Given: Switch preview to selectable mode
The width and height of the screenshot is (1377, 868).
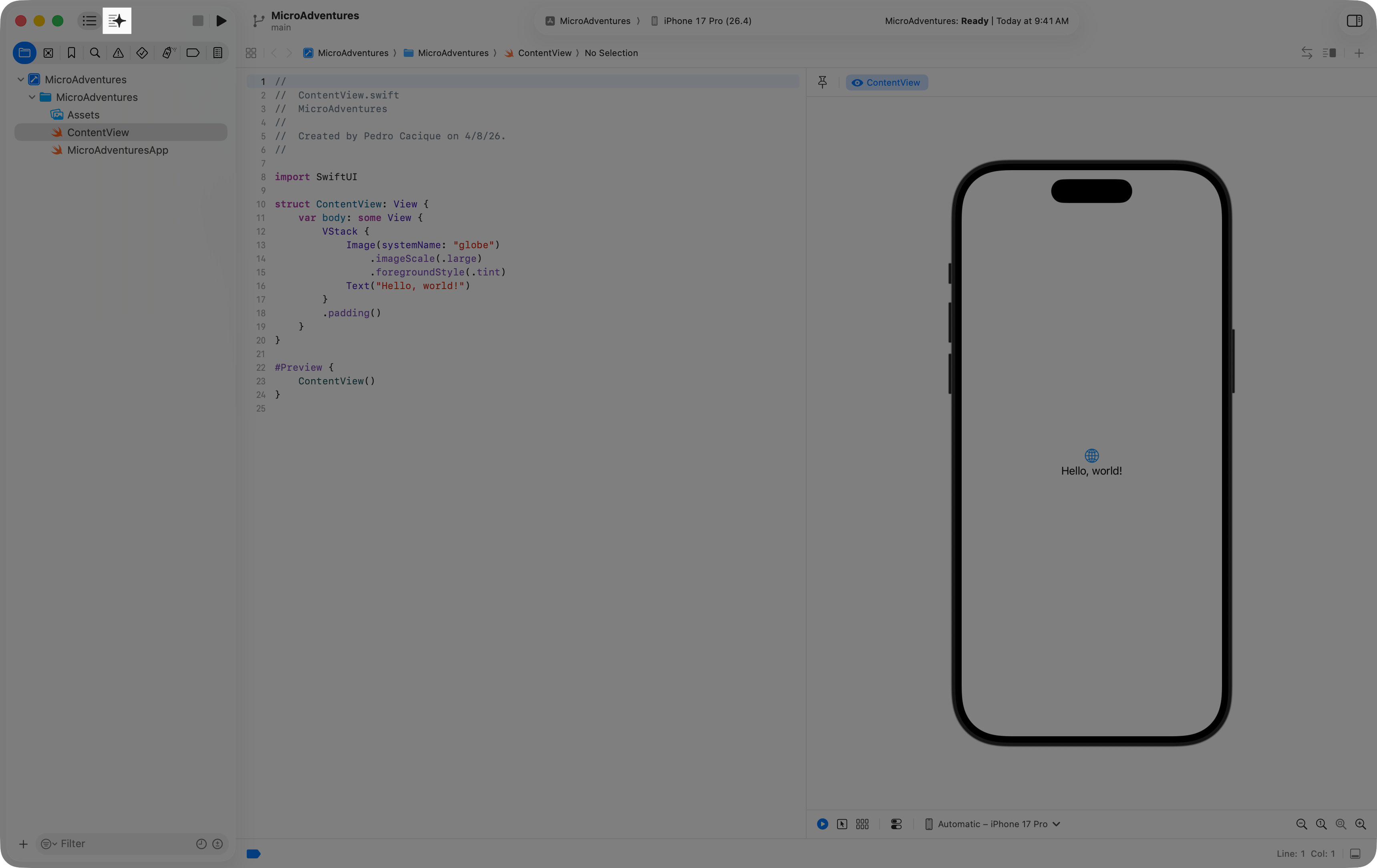Looking at the screenshot, I should tap(842, 824).
